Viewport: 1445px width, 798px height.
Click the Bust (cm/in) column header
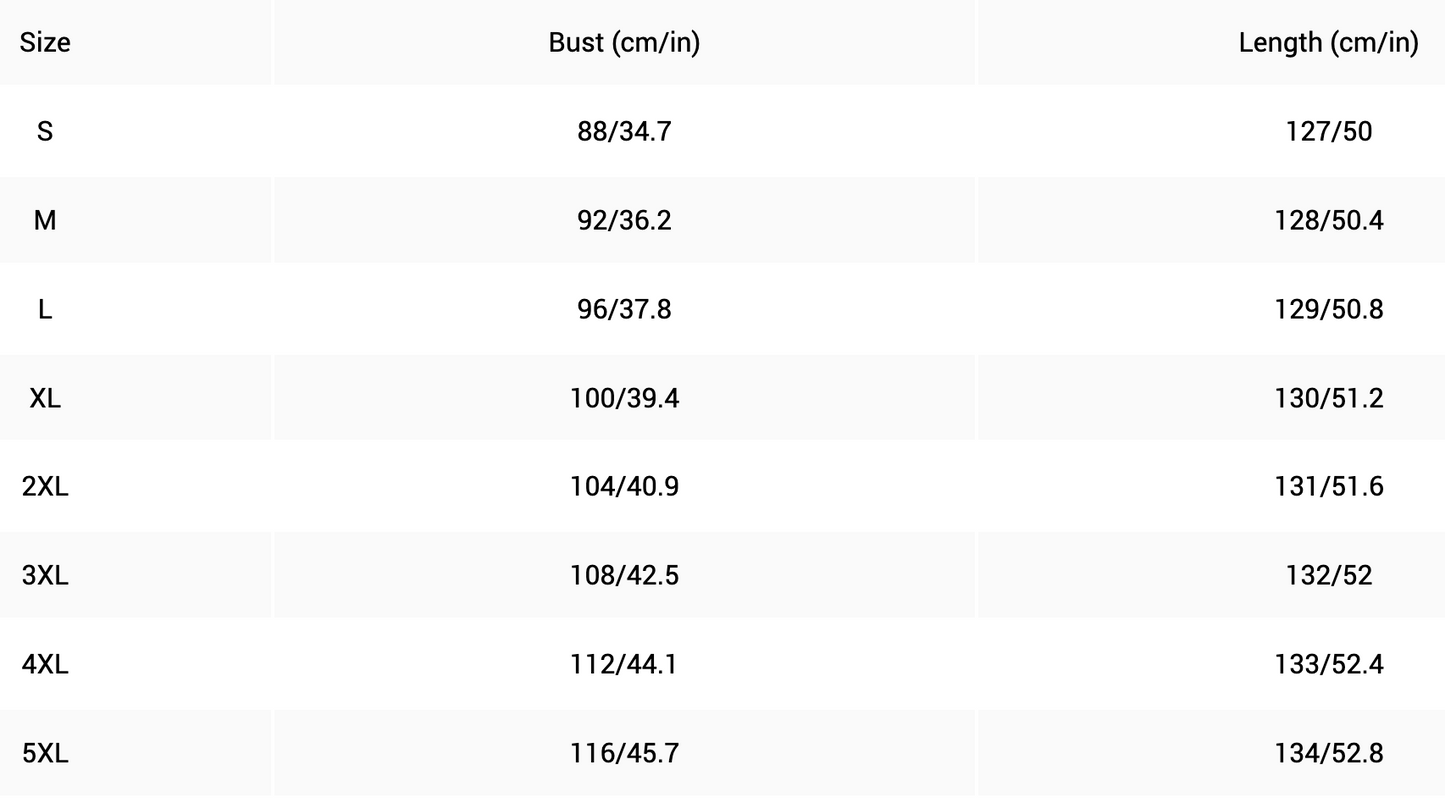click(624, 42)
